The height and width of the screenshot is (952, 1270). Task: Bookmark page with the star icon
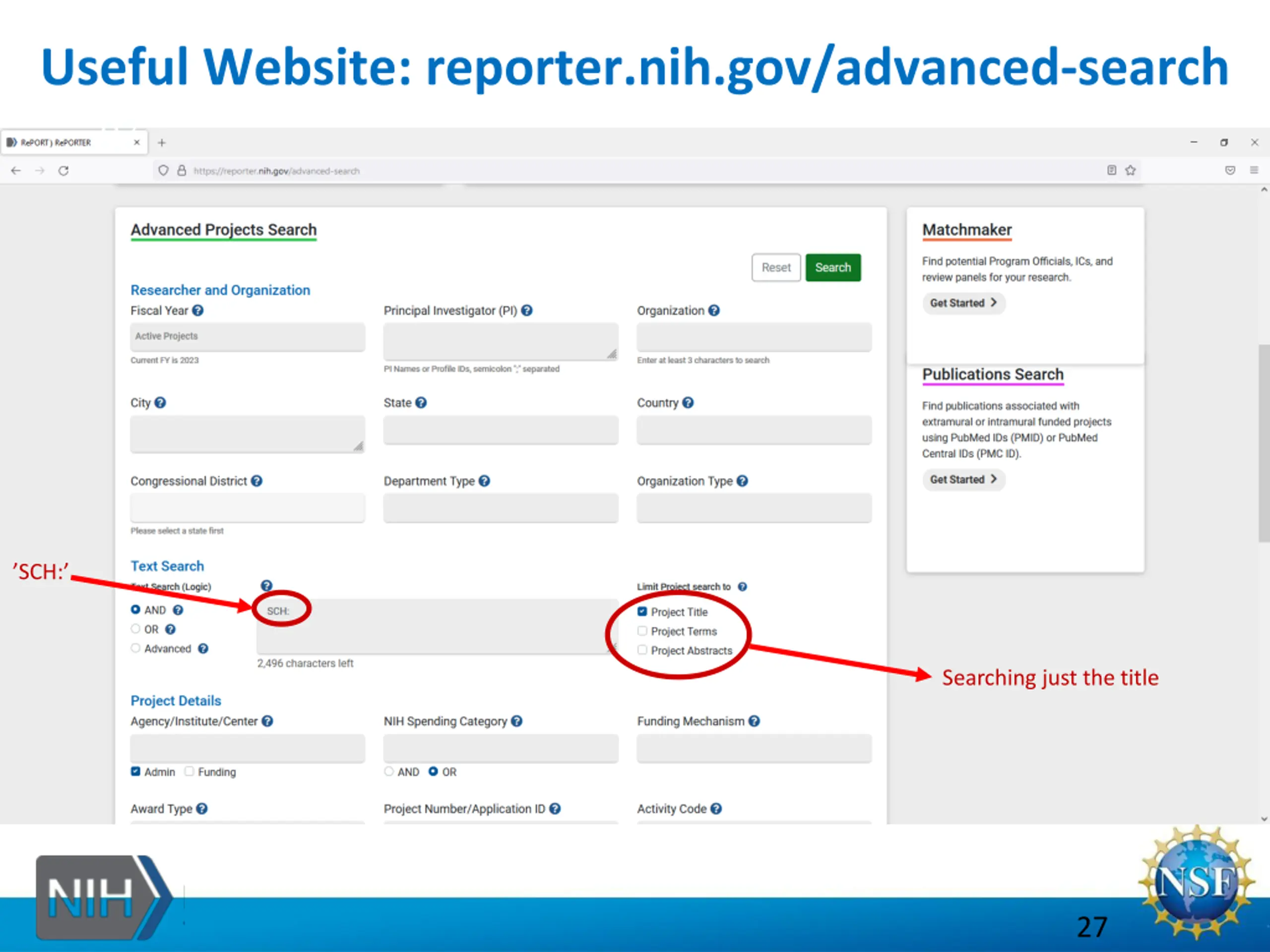[1131, 170]
